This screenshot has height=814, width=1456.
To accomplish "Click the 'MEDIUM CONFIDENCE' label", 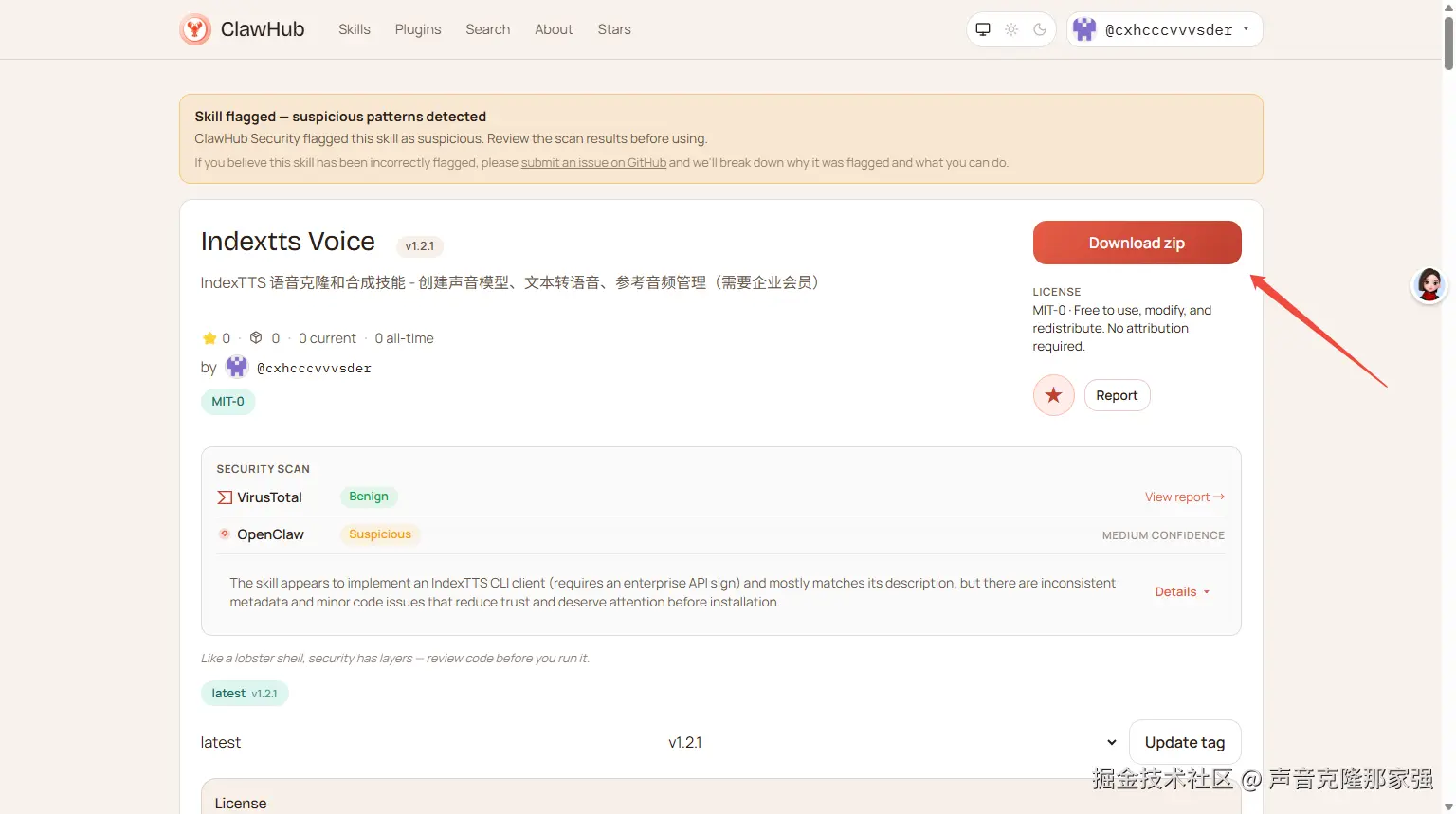I will (1163, 535).
